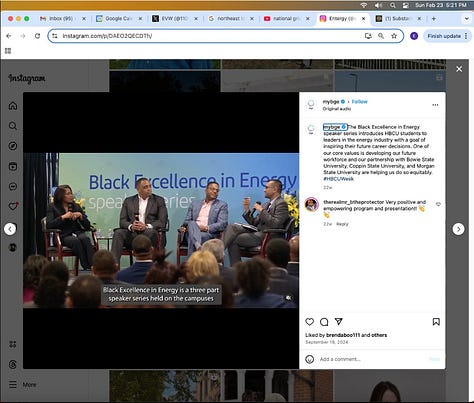
Task: Go back with the browser back arrow
Action: [9, 36]
